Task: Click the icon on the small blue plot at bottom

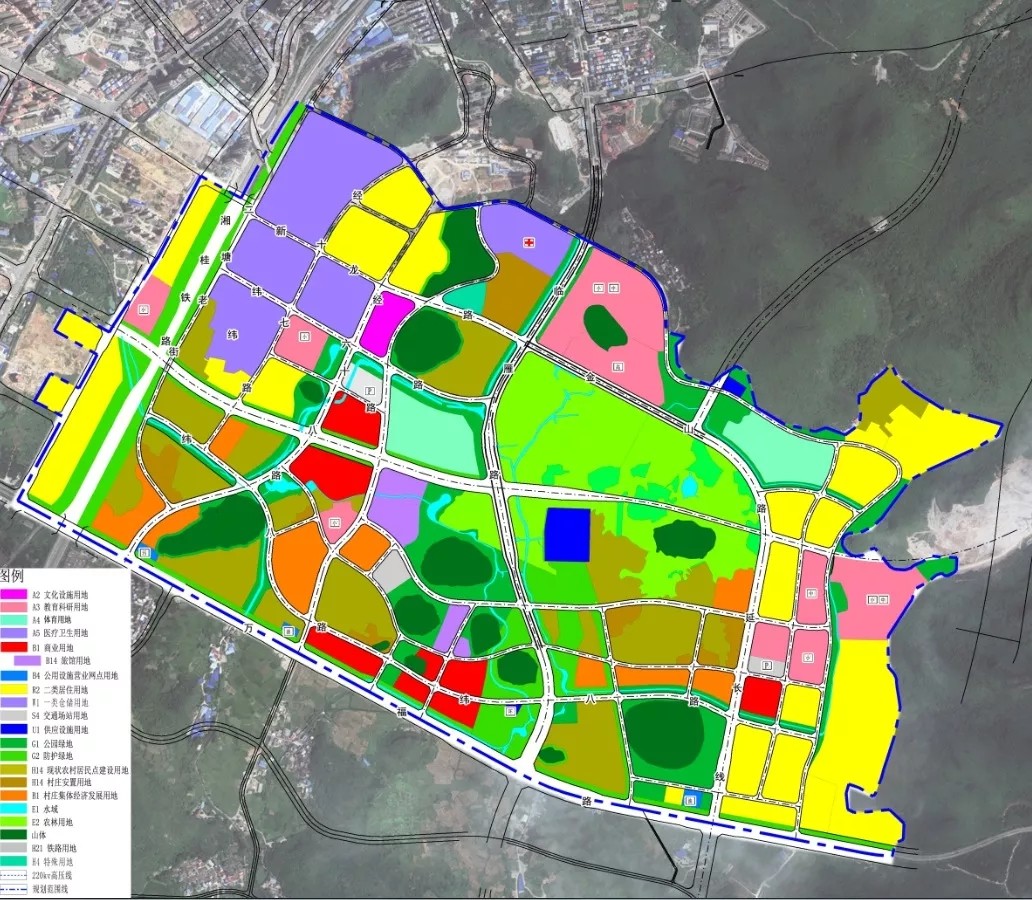Action: pos(690,799)
